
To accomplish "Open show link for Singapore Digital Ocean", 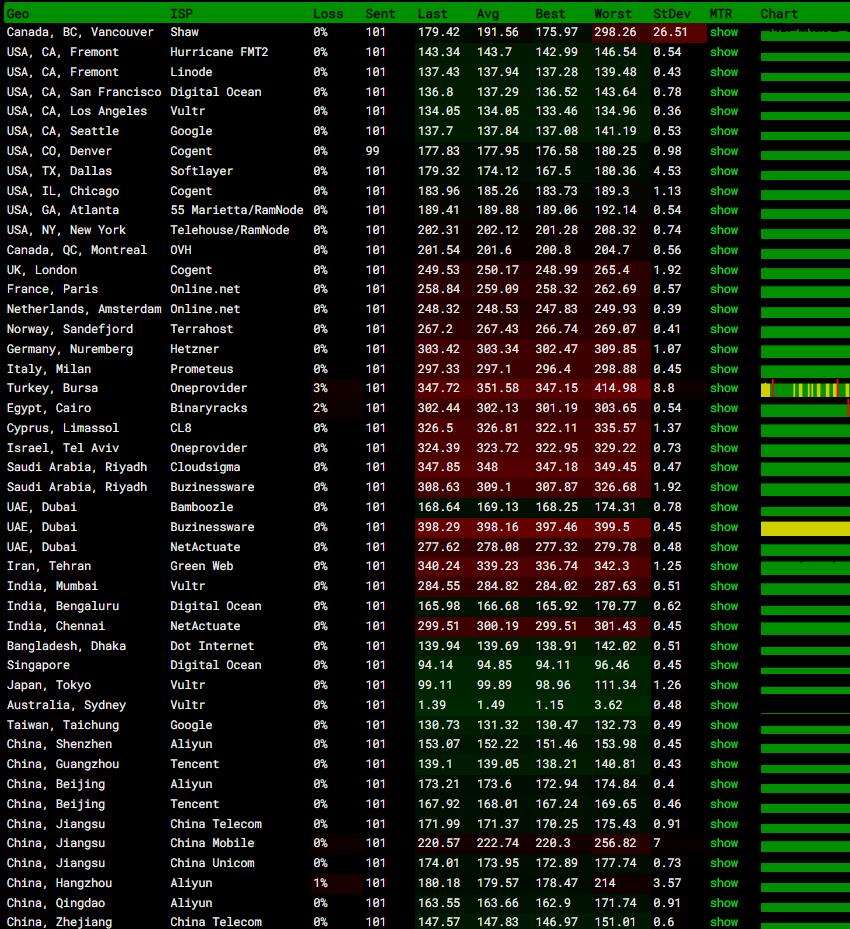I will click(x=724, y=665).
